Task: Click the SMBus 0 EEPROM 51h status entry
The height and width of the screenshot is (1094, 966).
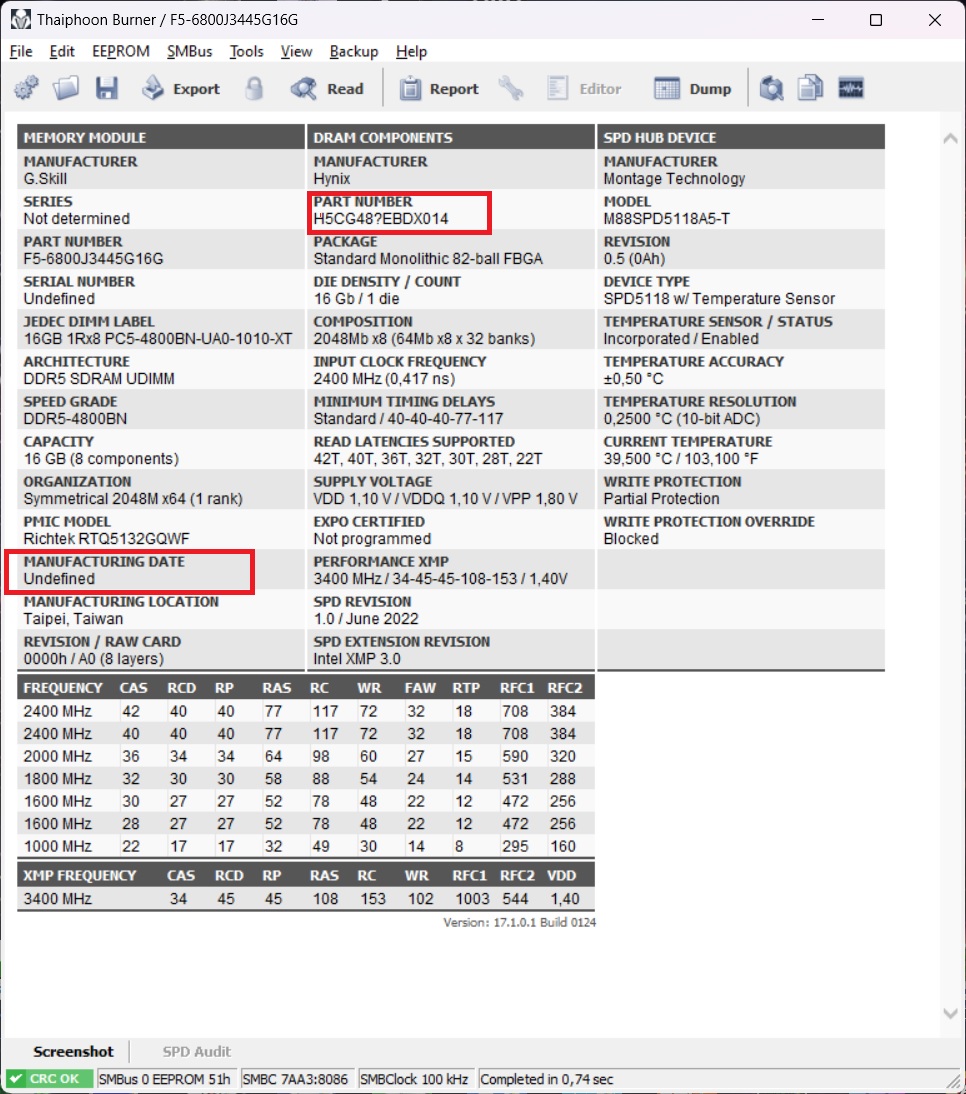Action: 165,1079
